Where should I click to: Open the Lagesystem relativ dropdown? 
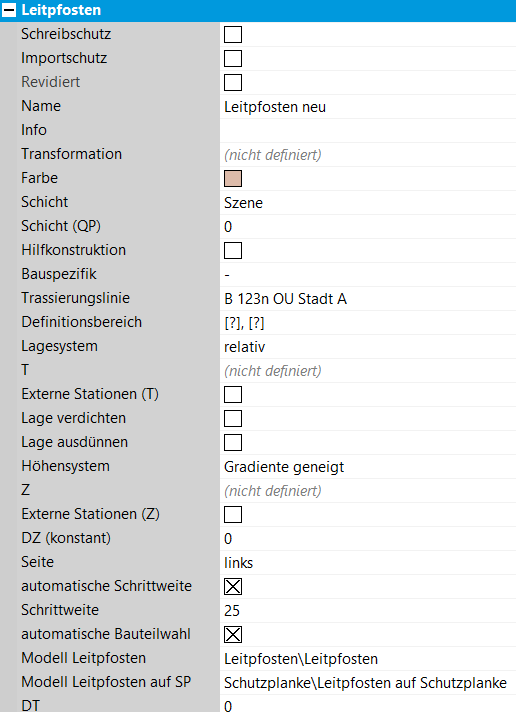click(368, 347)
